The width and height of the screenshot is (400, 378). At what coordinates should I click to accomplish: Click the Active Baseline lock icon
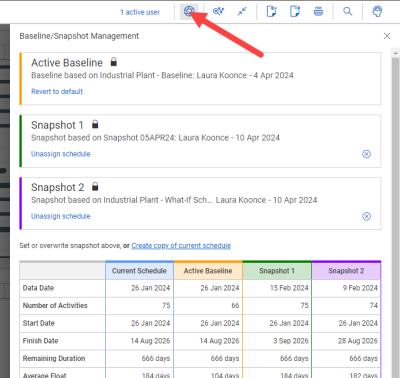tap(114, 62)
